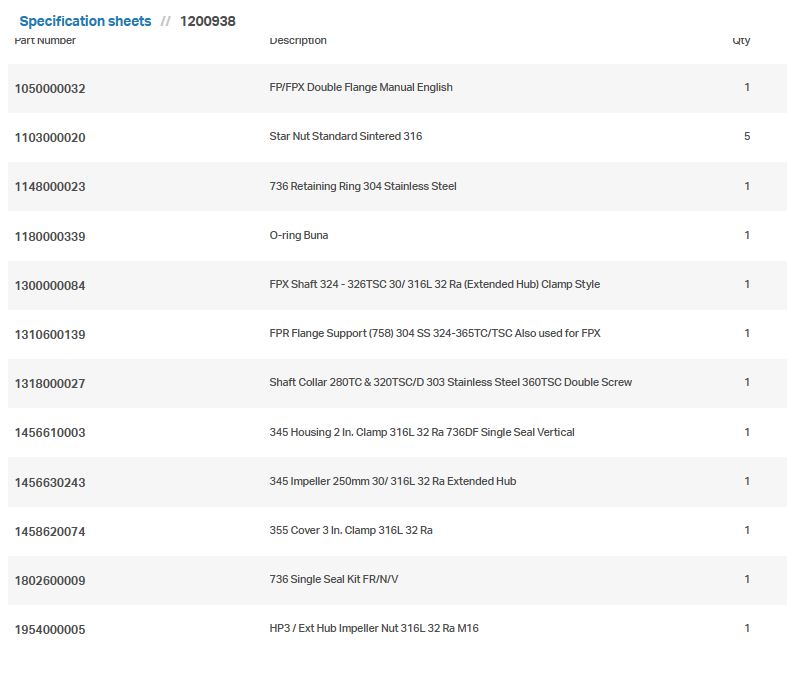Screen dimensions: 787x691
Task: Select part number 1050000032
Action: (x=50, y=88)
